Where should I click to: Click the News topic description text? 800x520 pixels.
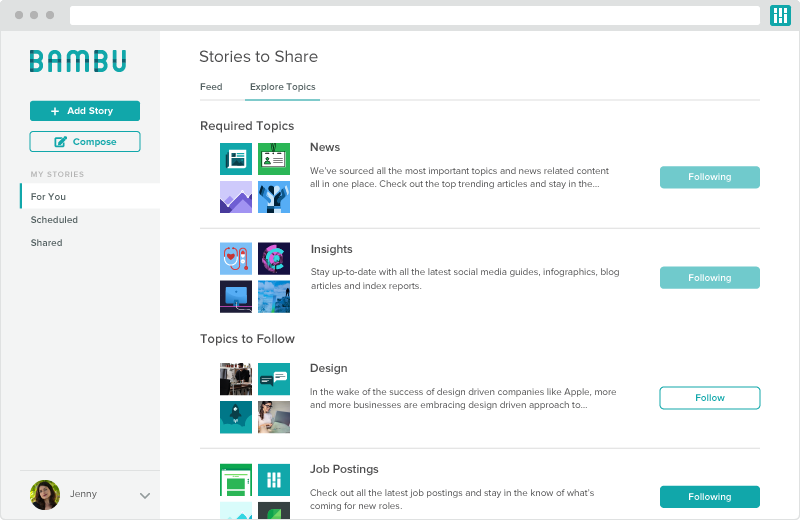click(x=459, y=177)
